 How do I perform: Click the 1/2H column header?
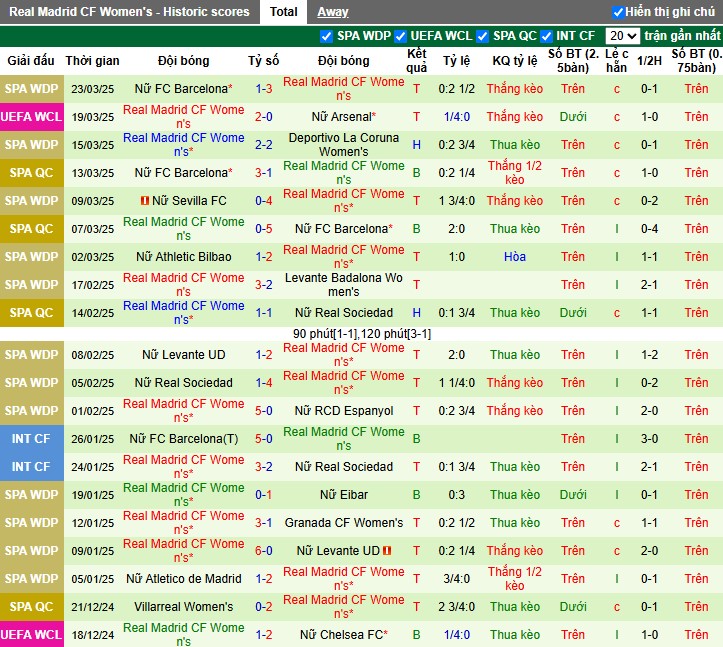point(649,61)
